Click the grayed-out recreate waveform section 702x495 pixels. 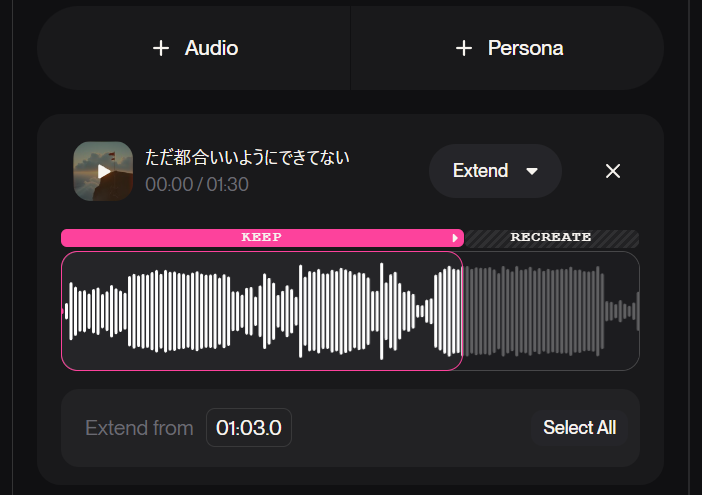pos(550,311)
